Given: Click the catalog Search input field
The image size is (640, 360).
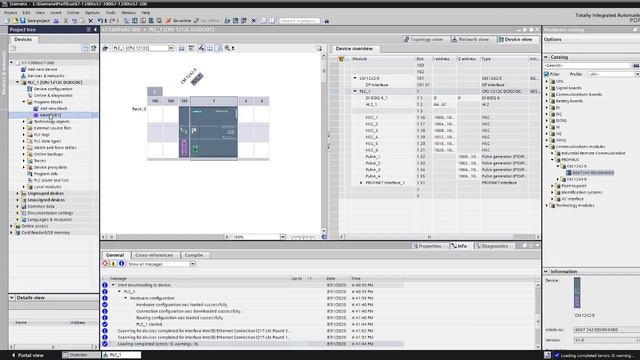Looking at the screenshot, I should 588,65.
